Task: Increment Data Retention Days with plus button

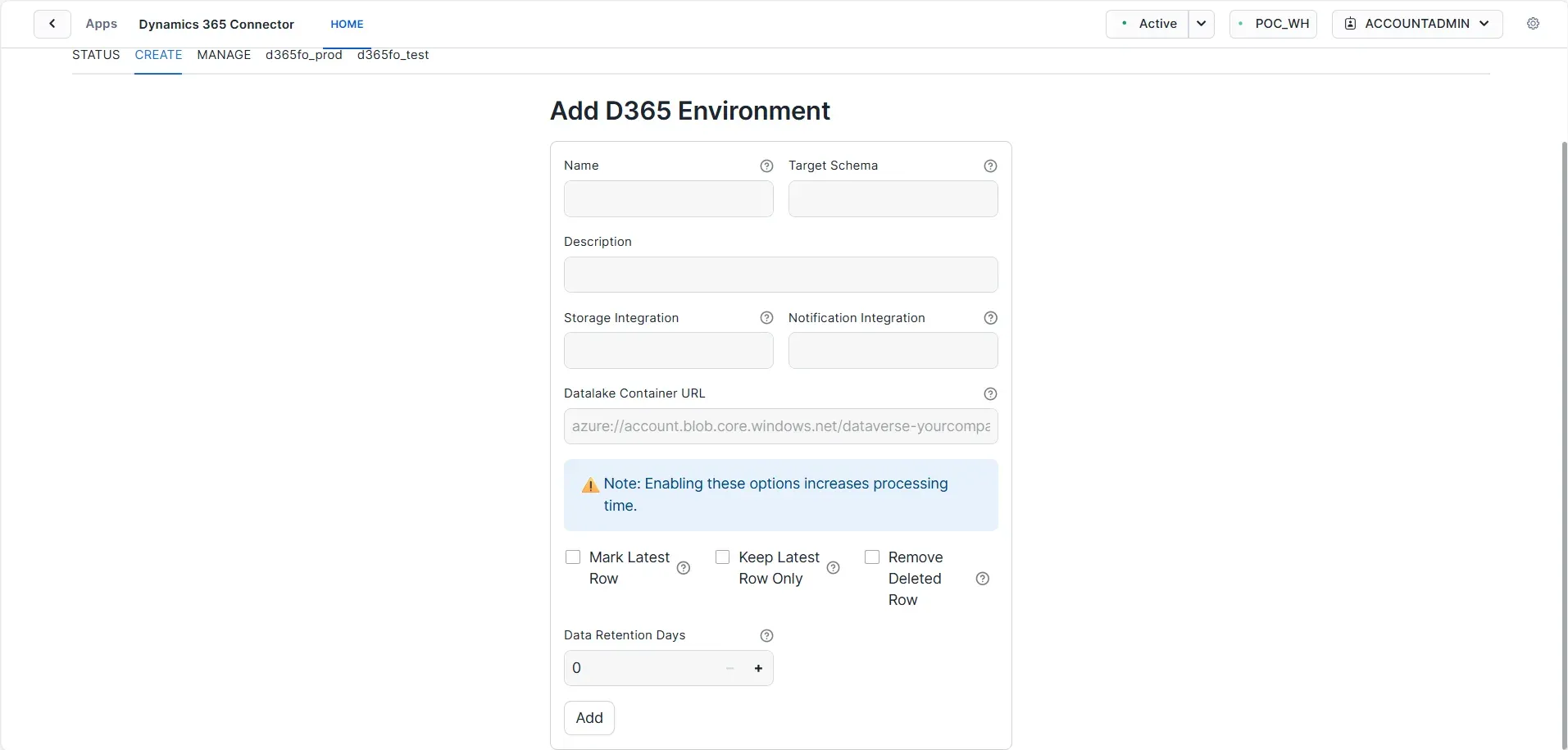Action: coord(758,668)
